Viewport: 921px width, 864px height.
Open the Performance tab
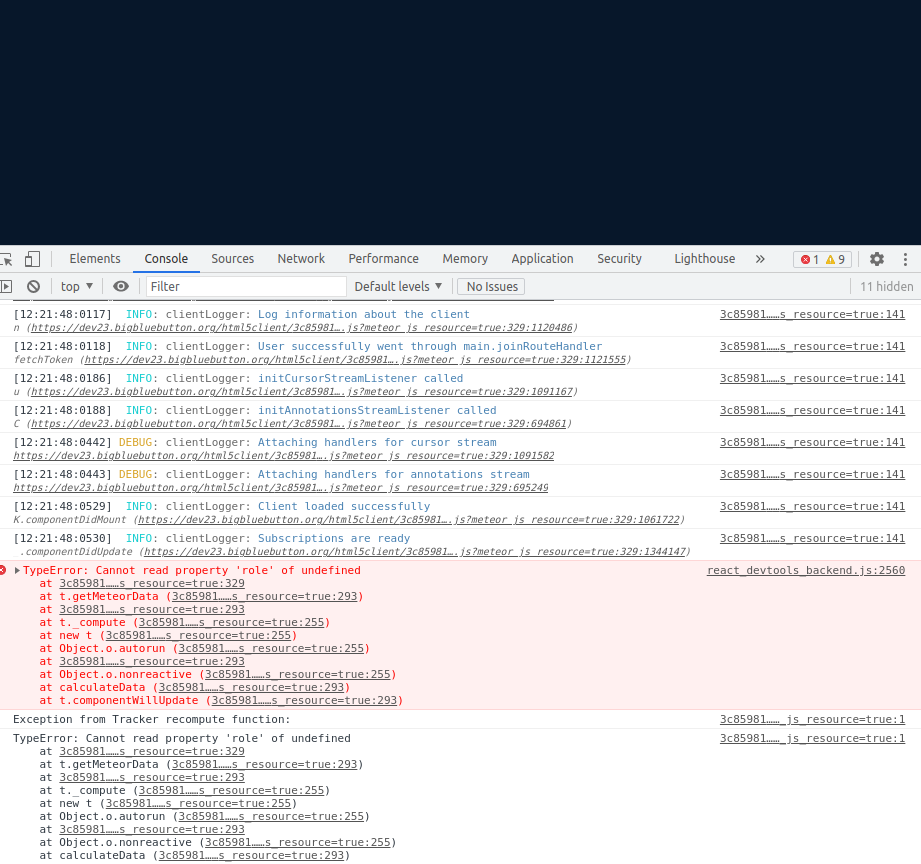[384, 259]
